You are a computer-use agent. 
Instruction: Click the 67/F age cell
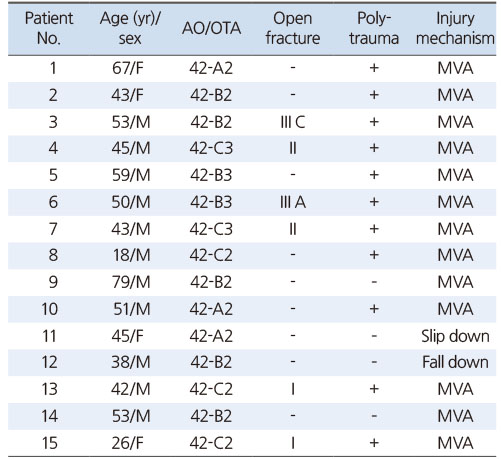click(128, 68)
